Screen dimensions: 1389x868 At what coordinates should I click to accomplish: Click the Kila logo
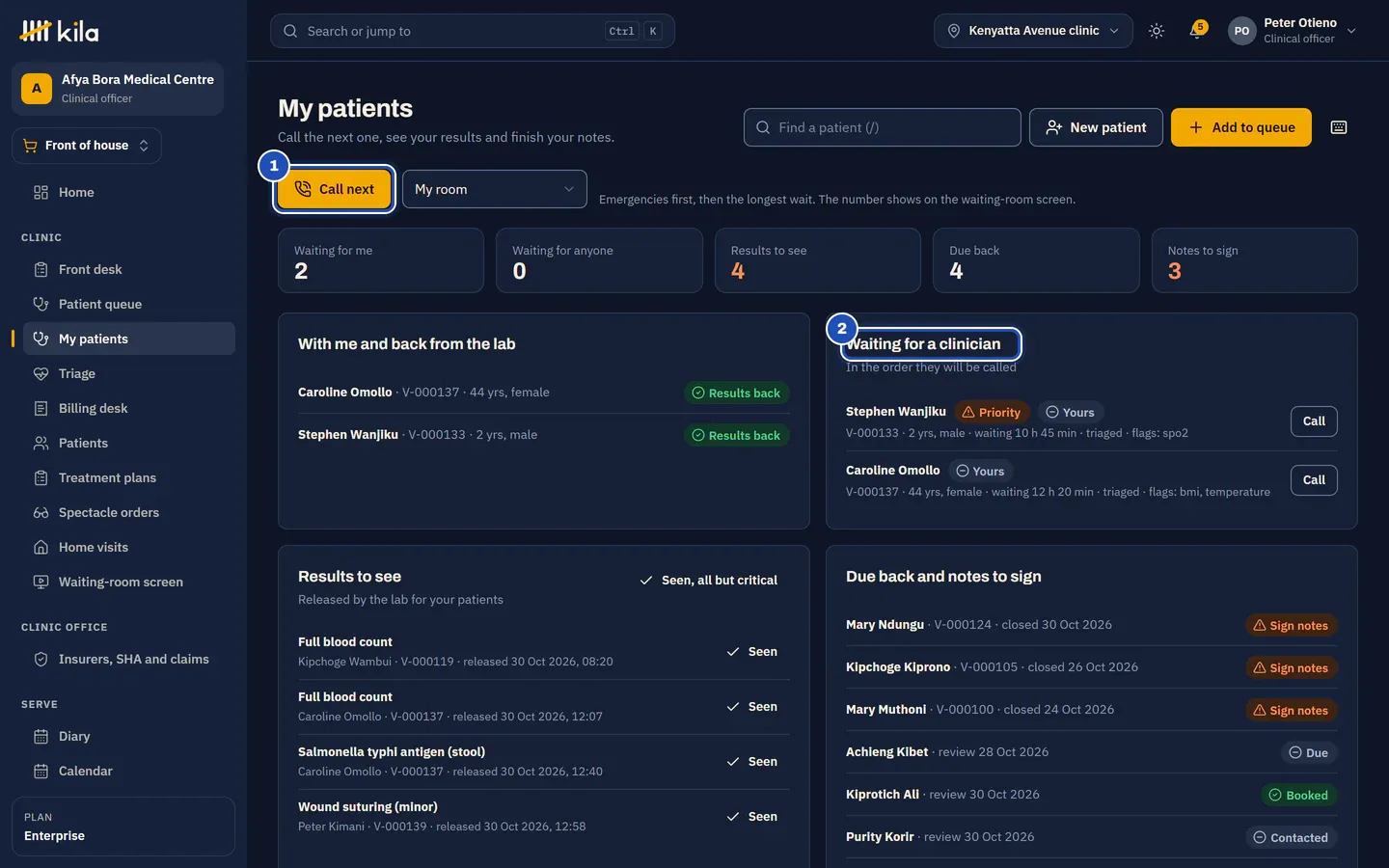pyautogui.click(x=59, y=32)
